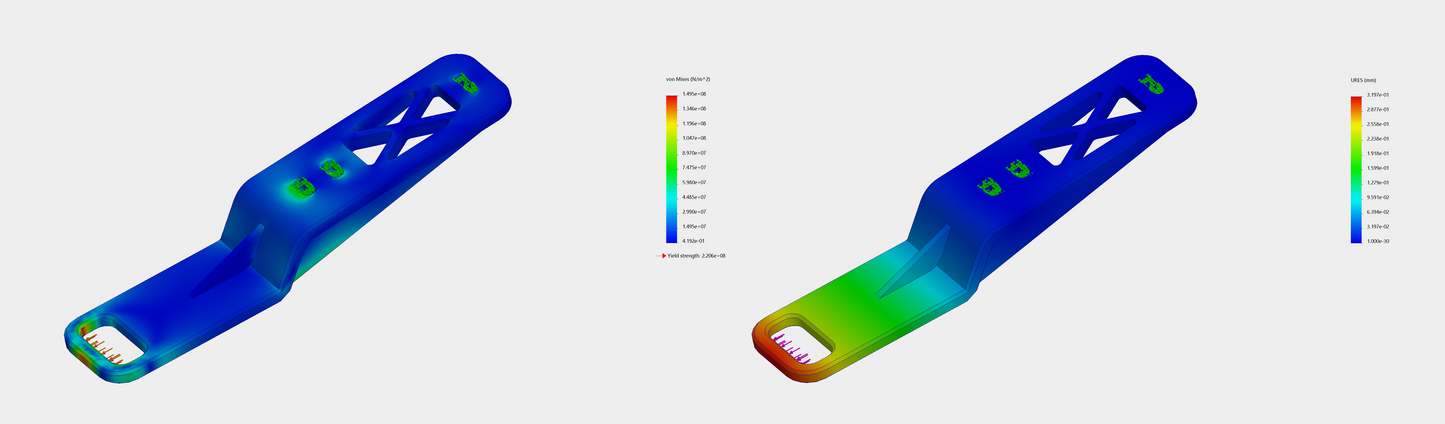The image size is (1445, 424).
Task: Select the minimum stress value 4.192e-01
Action: 694,242
